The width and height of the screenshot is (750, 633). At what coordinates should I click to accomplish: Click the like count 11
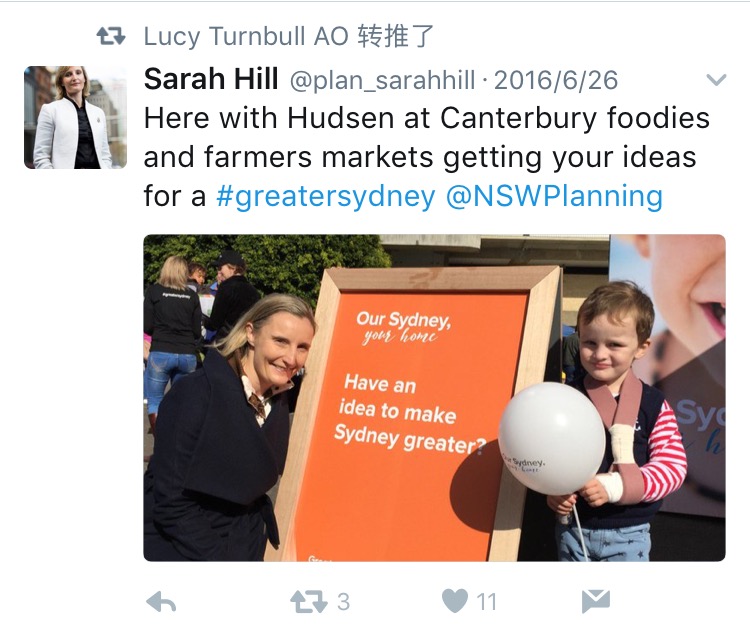coord(486,602)
